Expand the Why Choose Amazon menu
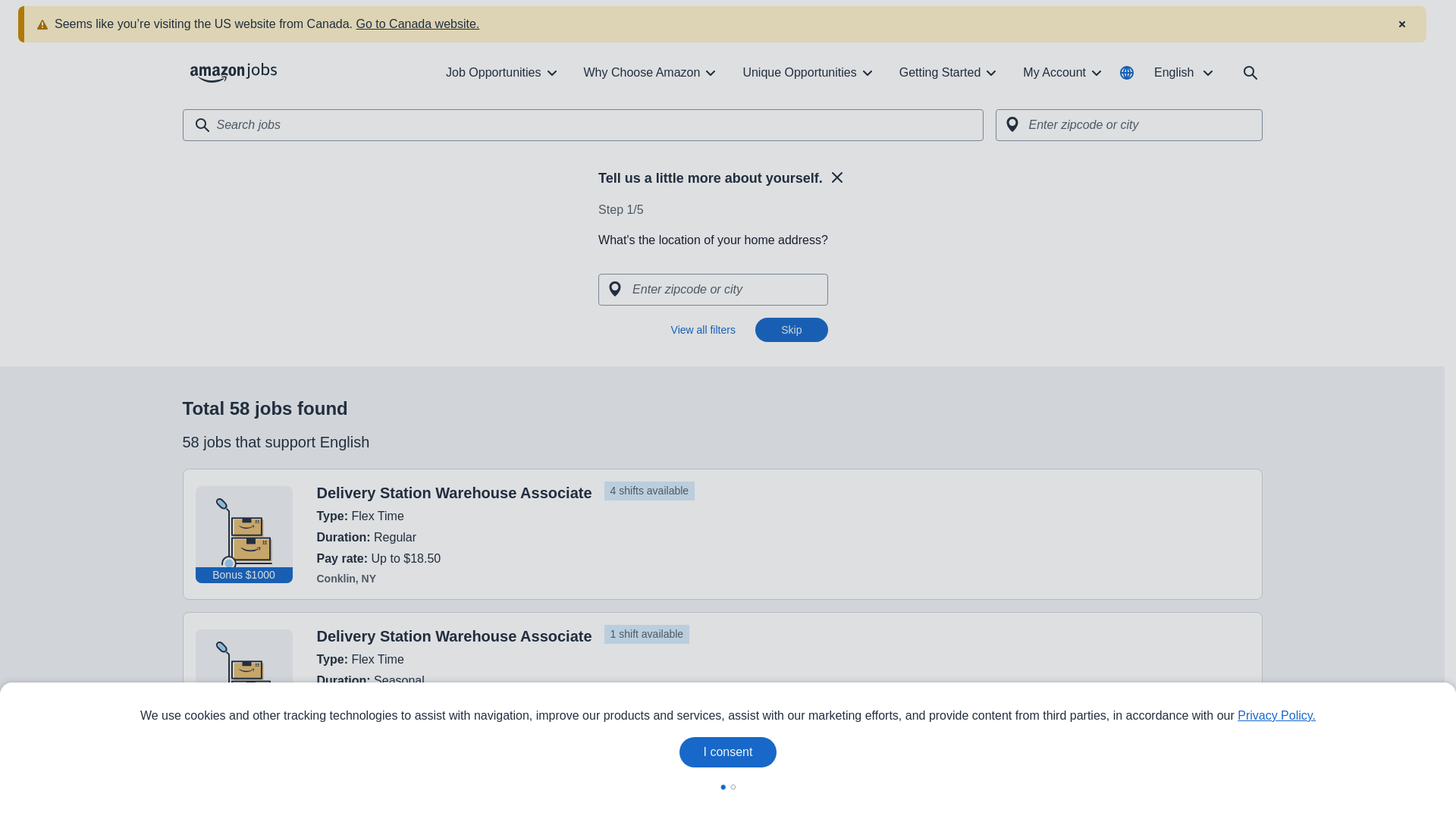Image resolution: width=1456 pixels, height=819 pixels. pyautogui.click(x=650, y=73)
